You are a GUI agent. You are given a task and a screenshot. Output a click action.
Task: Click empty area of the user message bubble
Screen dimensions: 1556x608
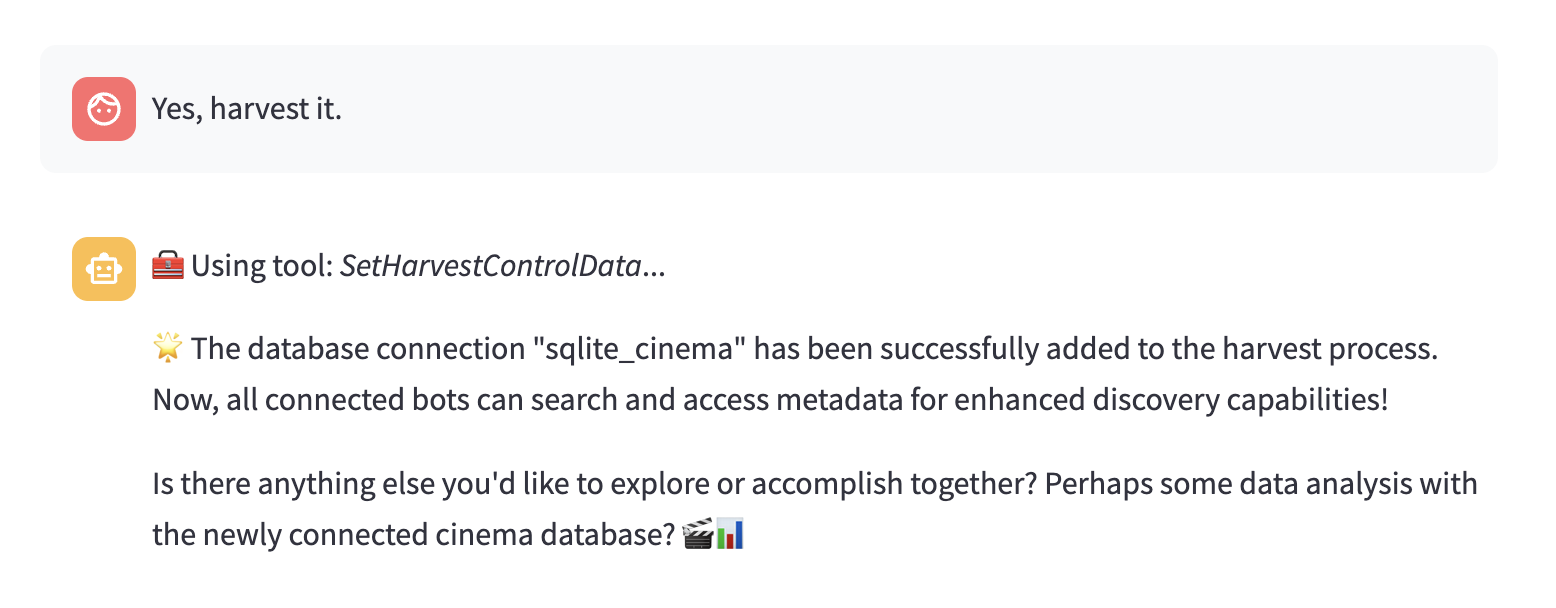pyautogui.click(x=900, y=109)
